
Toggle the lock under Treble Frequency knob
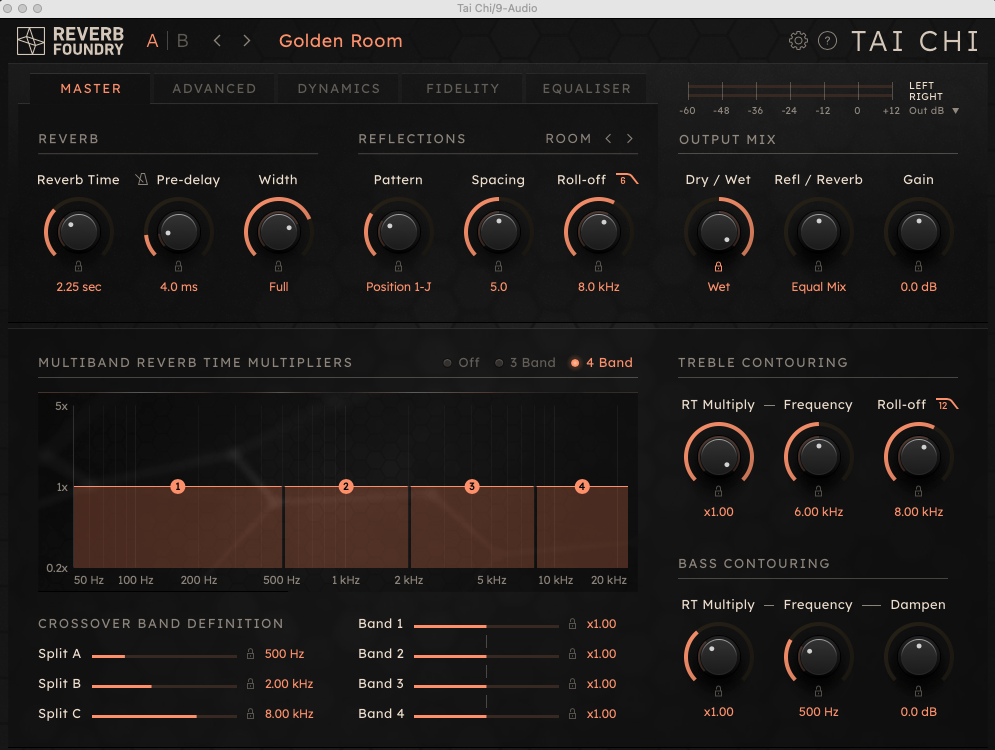[x=818, y=491]
